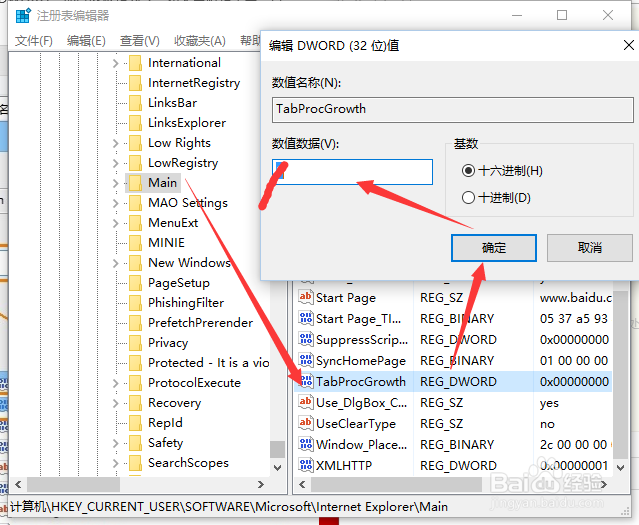Click the string icon beside UseClearType
Screen dimensions: 639x525
pyautogui.click(x=306, y=423)
